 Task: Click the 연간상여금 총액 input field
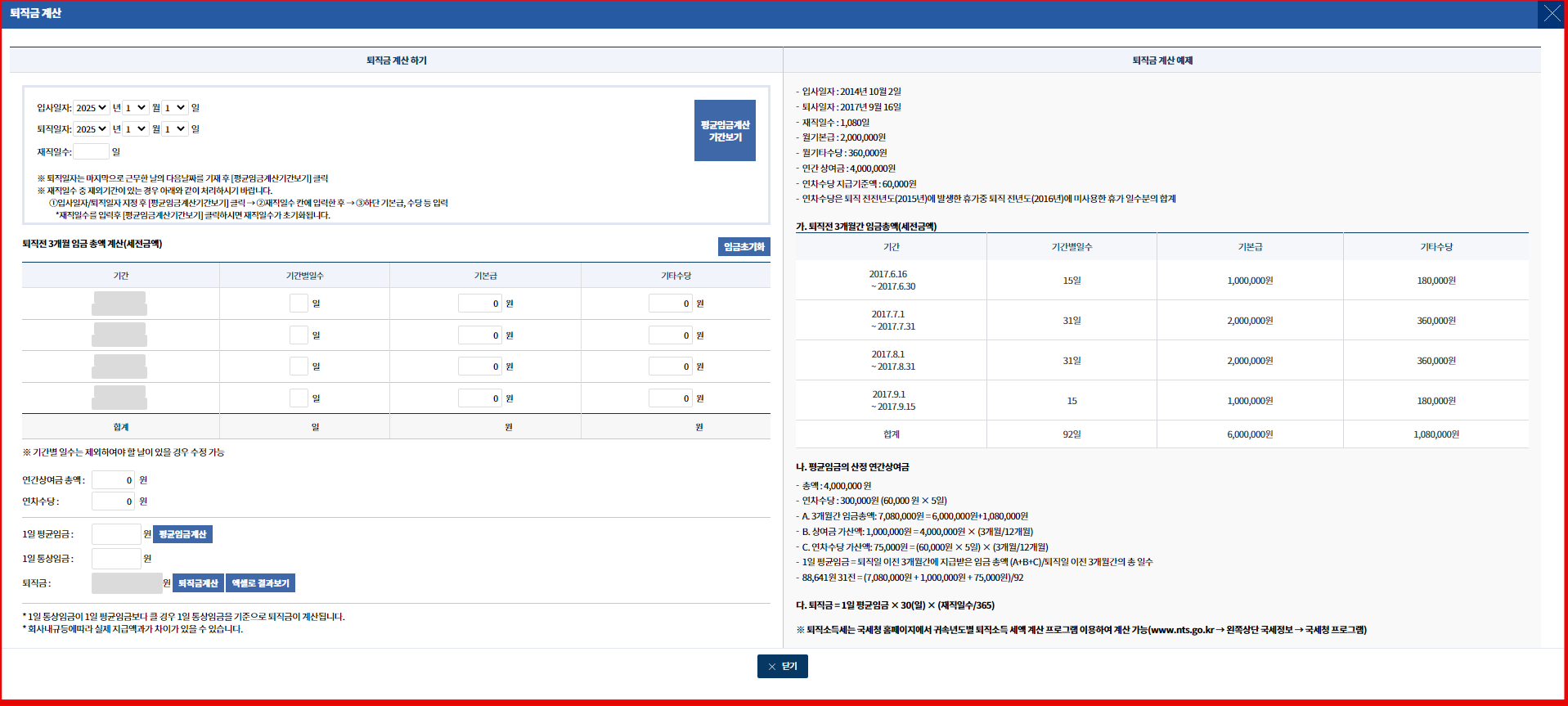tap(114, 480)
